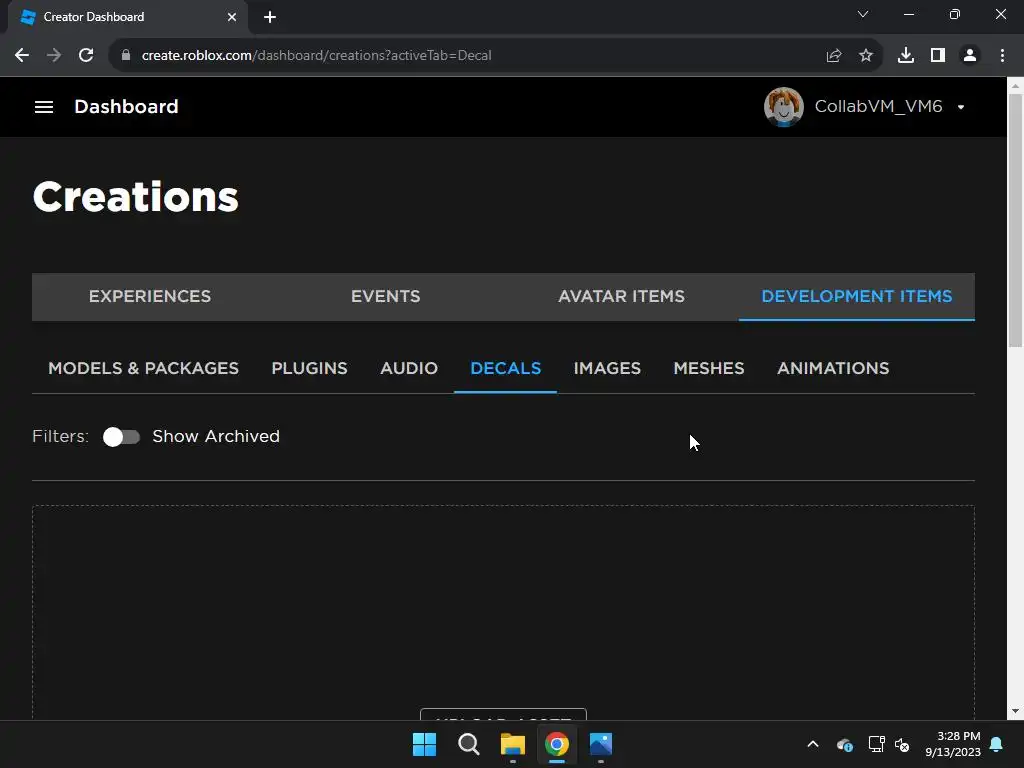This screenshot has width=1024, height=768.
Task: Open the clock and date panel
Action: (953, 744)
